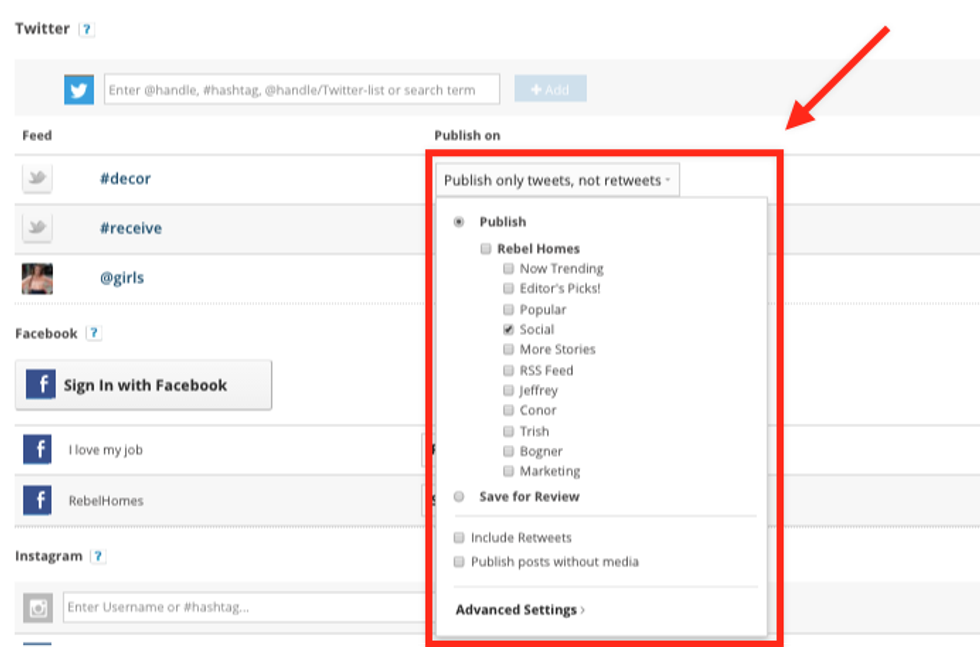Image resolution: width=980 pixels, height=647 pixels.
Task: Click the @girls profile avatar thumbnail
Action: (37, 279)
